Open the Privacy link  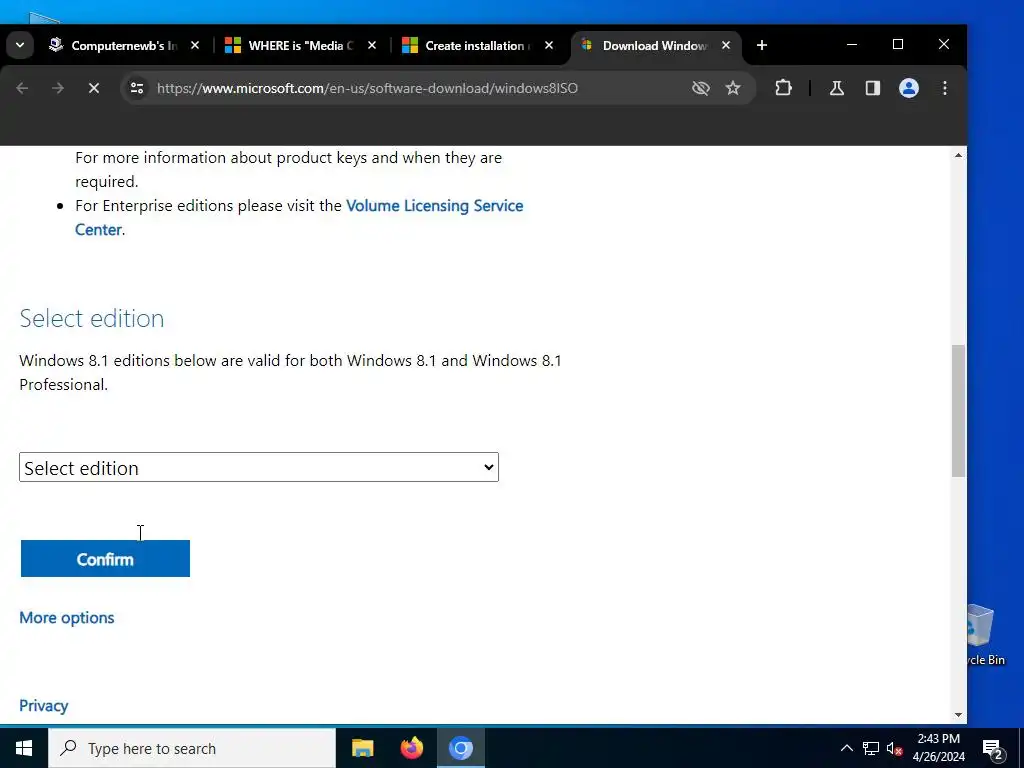43,706
